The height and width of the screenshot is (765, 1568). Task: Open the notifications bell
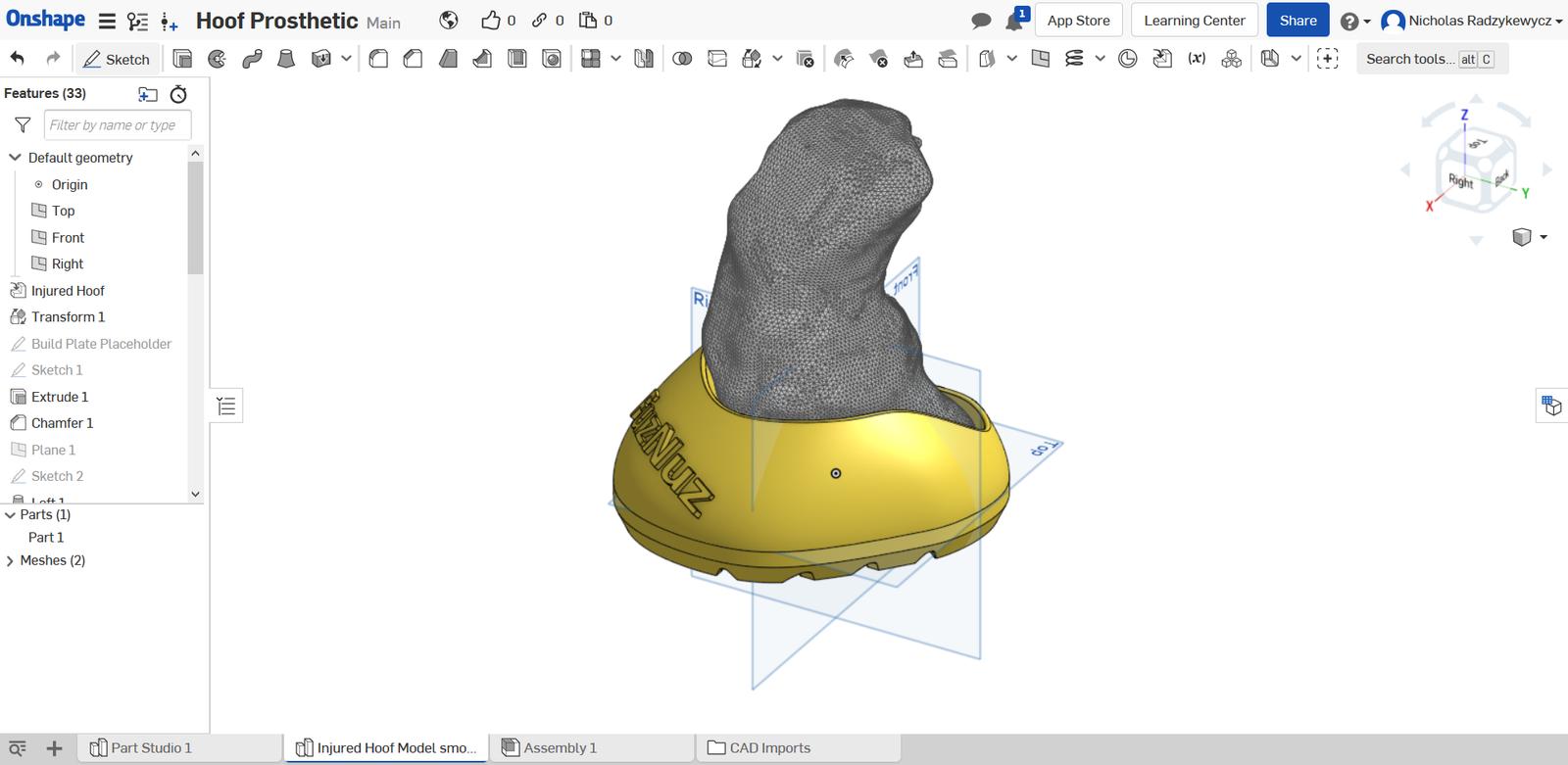1014,21
